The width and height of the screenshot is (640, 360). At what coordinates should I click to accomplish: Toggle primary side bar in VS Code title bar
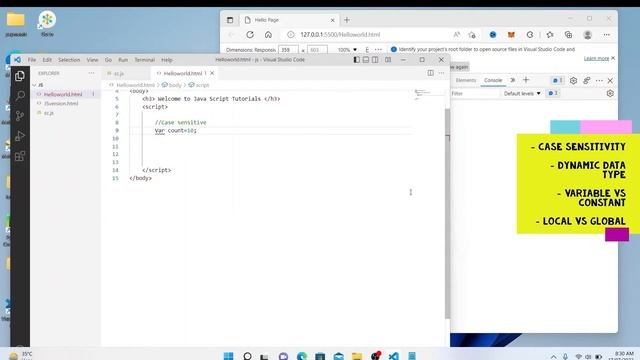click(x=356, y=60)
